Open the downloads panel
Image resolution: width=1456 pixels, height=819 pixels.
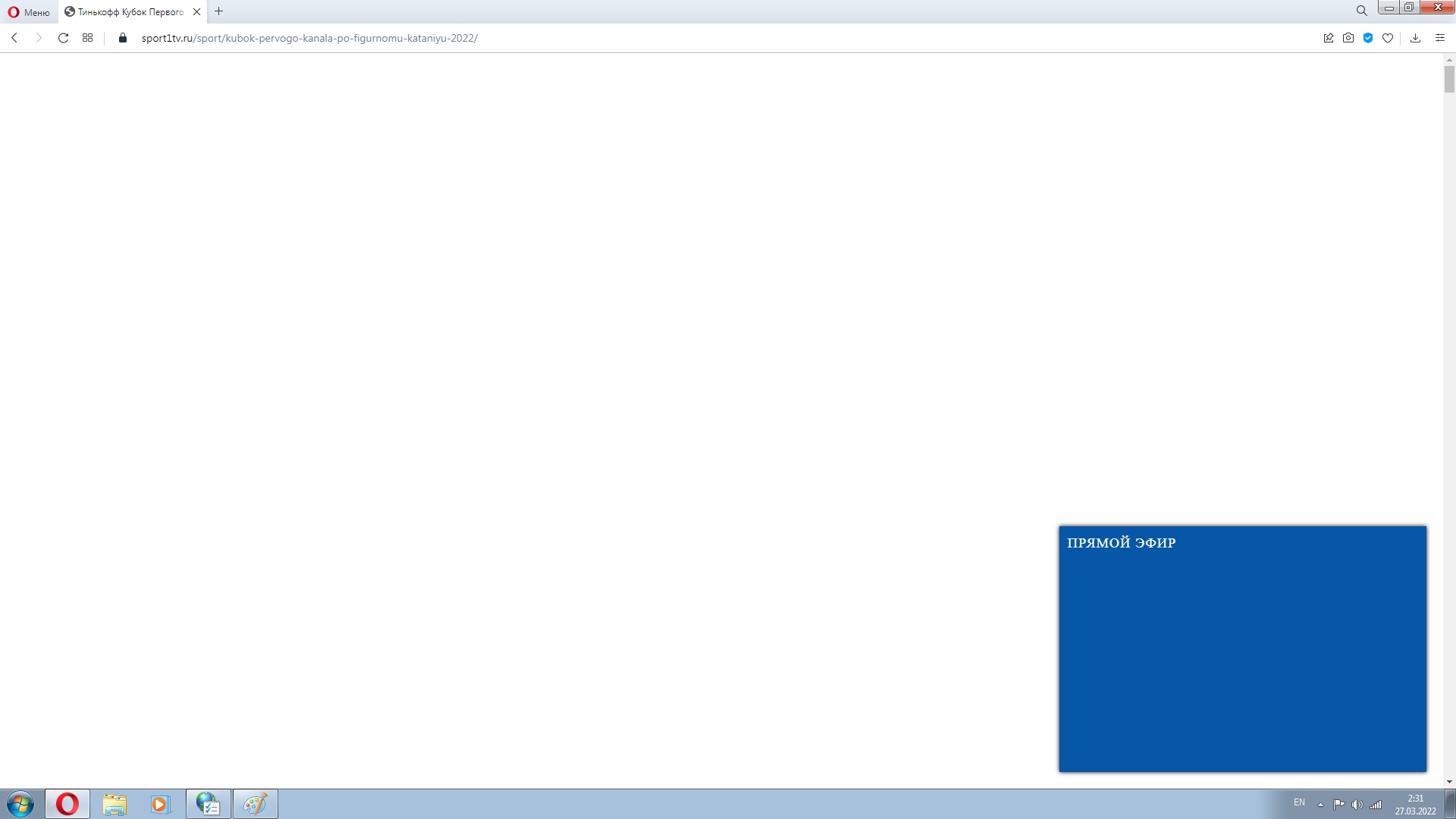tap(1415, 38)
